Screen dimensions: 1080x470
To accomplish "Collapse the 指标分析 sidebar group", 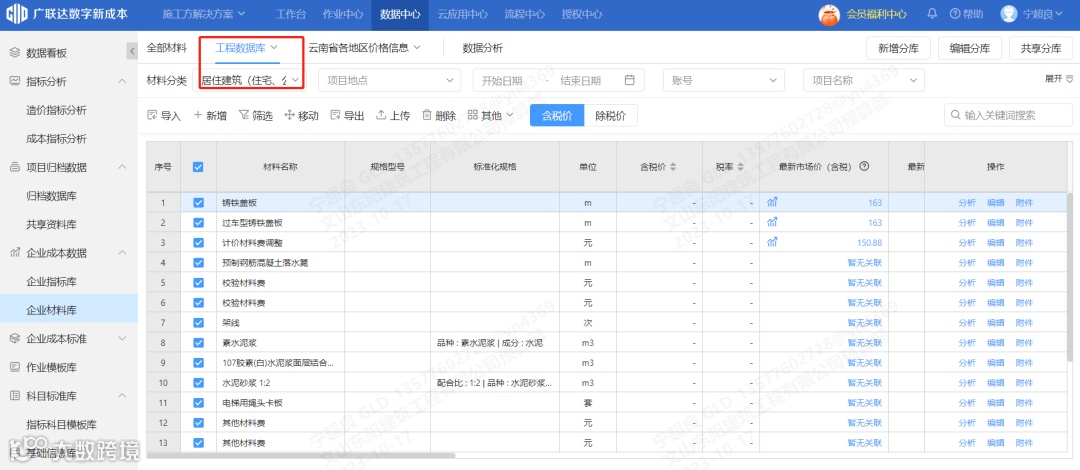I will point(123,81).
